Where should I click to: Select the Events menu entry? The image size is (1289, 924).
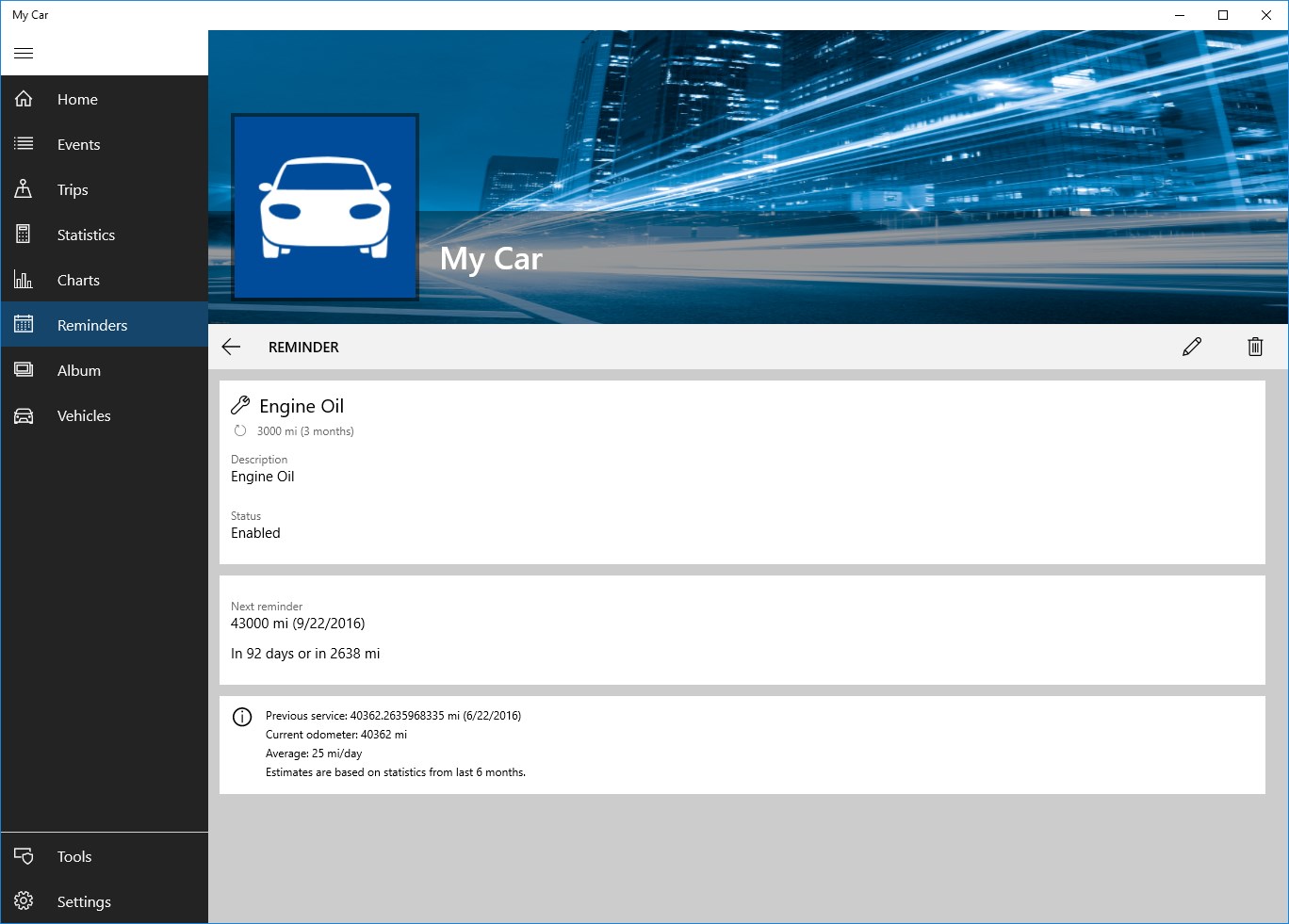click(79, 143)
